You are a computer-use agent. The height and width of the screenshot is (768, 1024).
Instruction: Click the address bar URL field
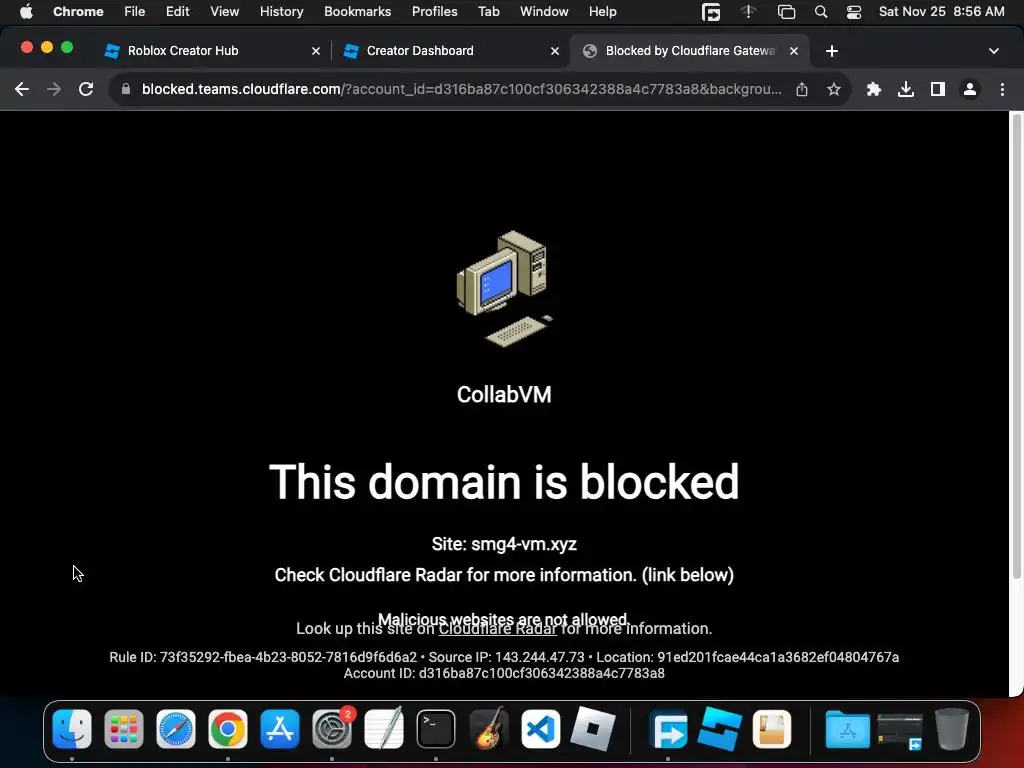461,89
